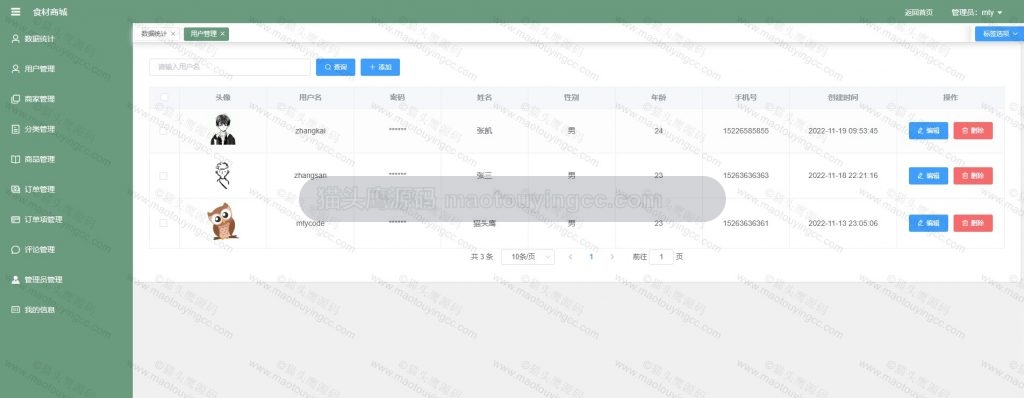Click the previous page arrow
Viewport: 1024px width, 398px height.
570,257
